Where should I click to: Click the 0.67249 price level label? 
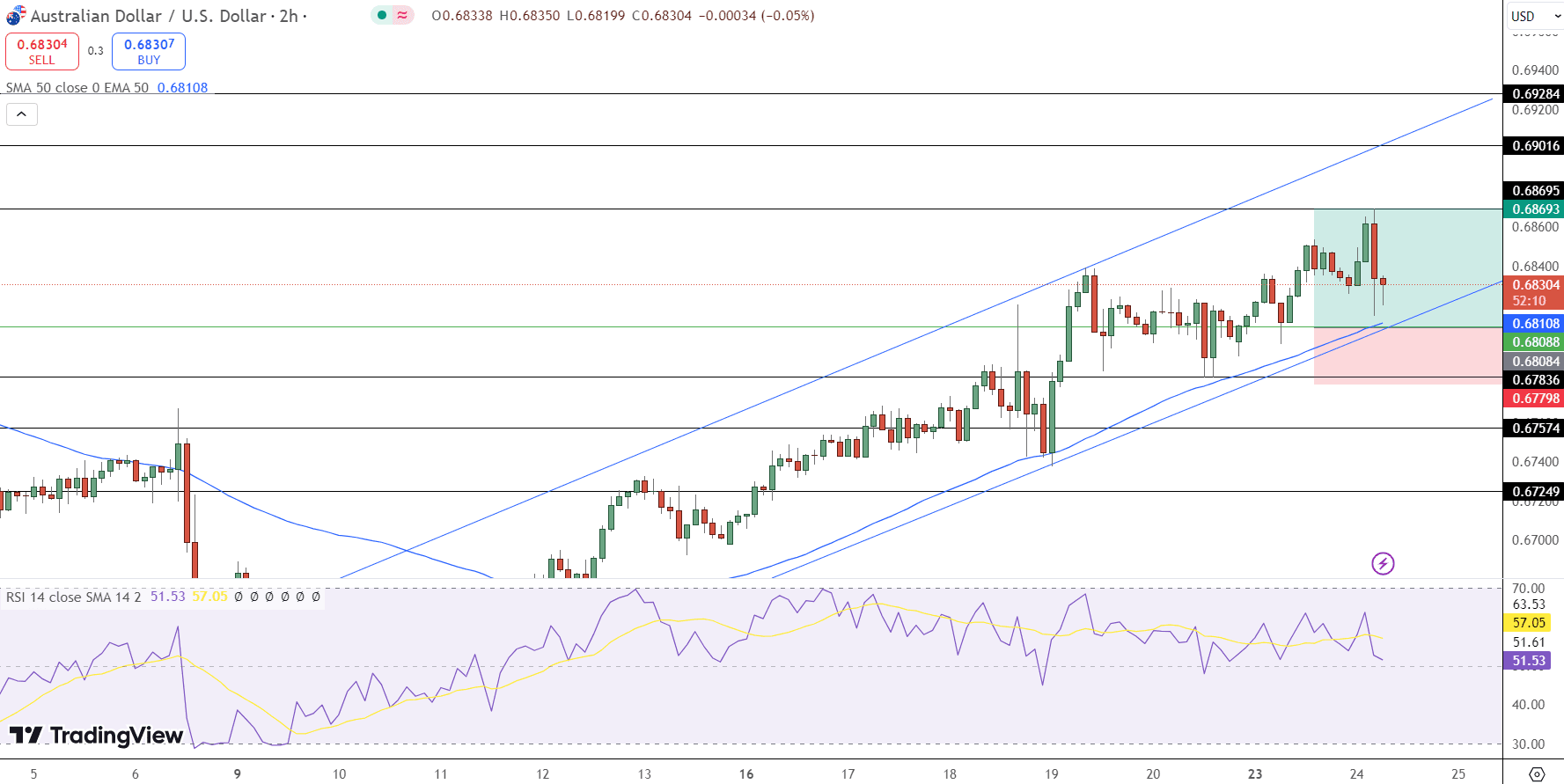[1533, 492]
